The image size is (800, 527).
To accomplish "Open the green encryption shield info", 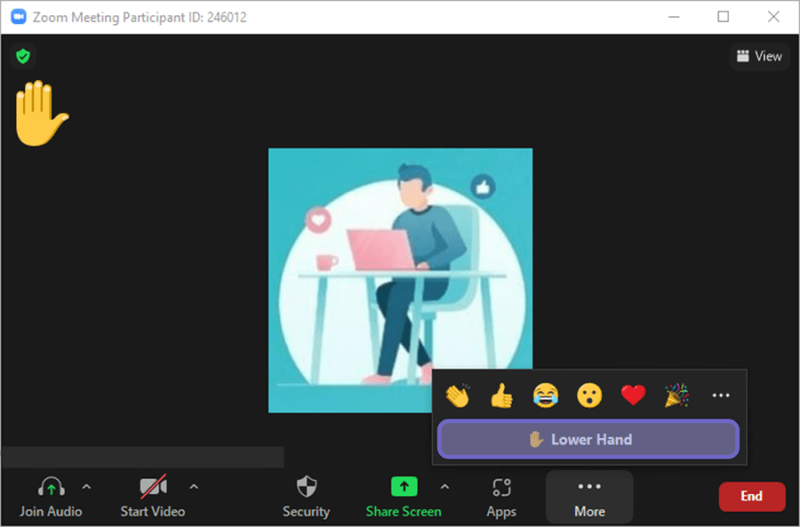I will pyautogui.click(x=23, y=56).
